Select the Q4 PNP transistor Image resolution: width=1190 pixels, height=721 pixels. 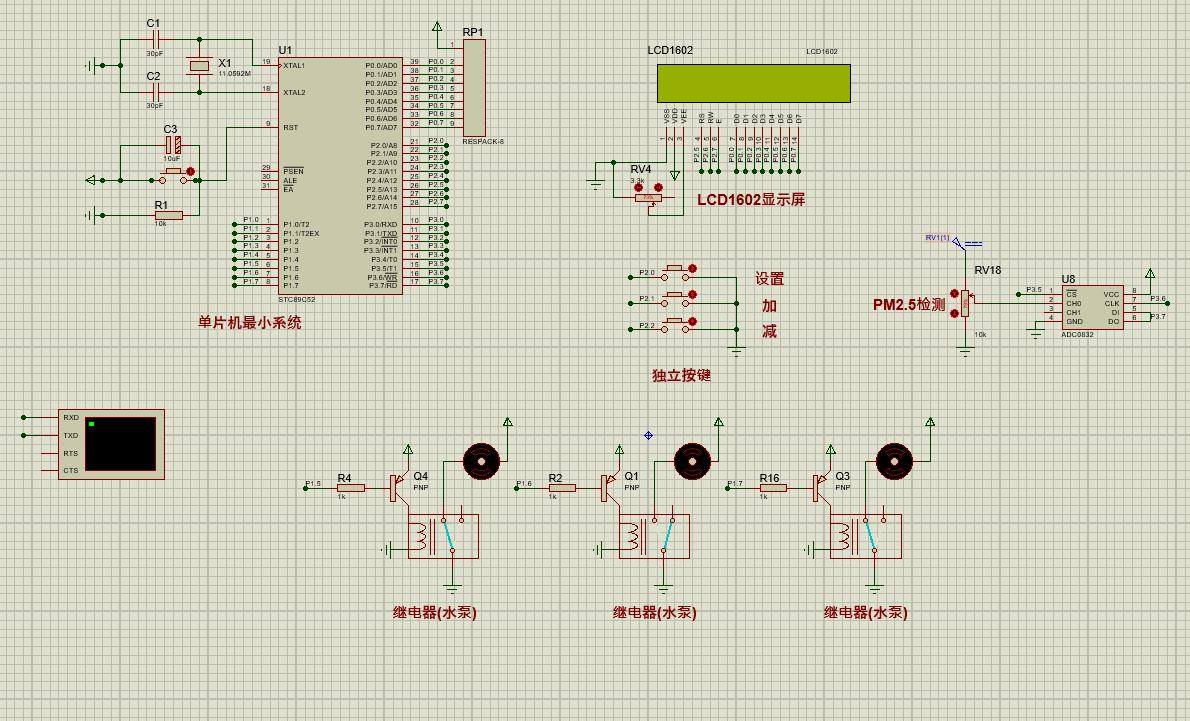point(398,486)
